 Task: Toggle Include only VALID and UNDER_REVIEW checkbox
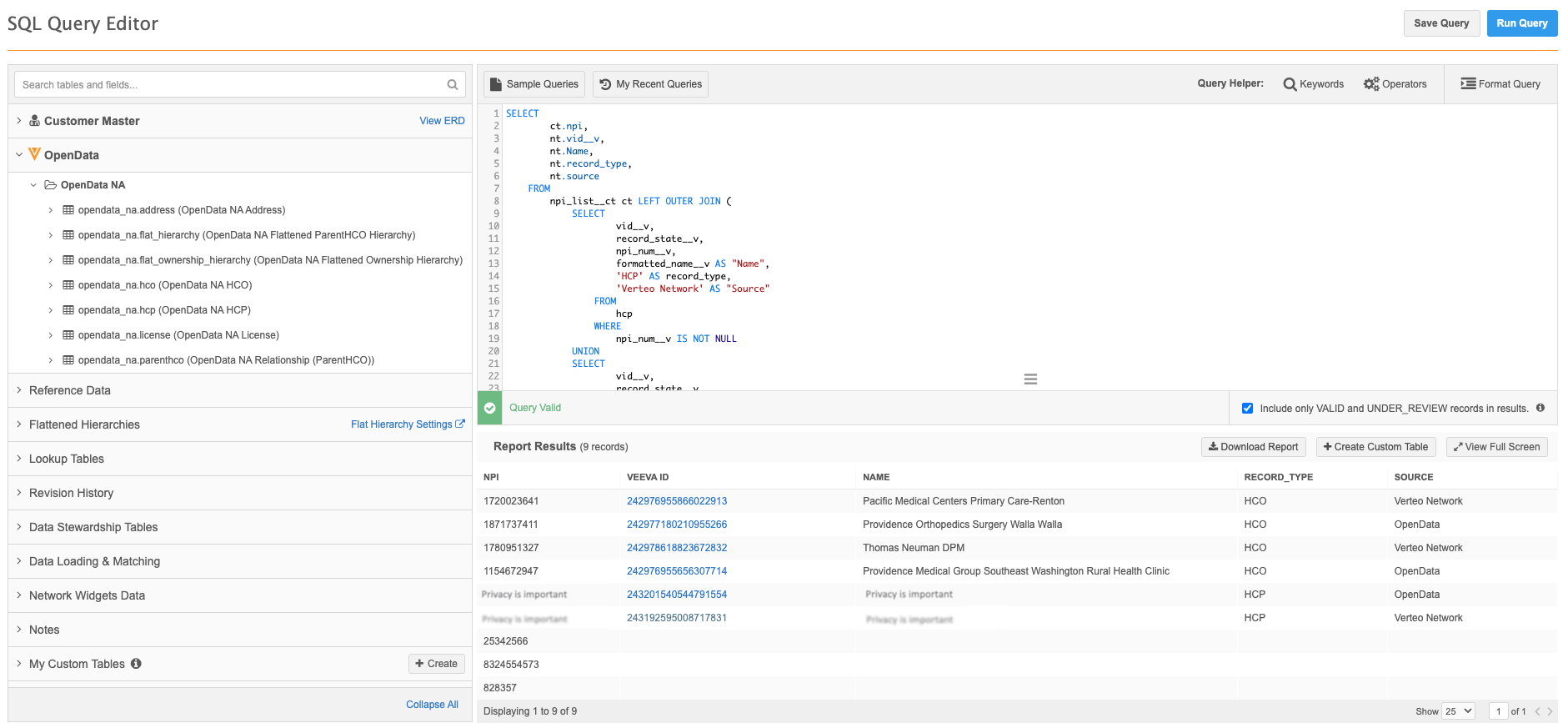pos(1247,409)
